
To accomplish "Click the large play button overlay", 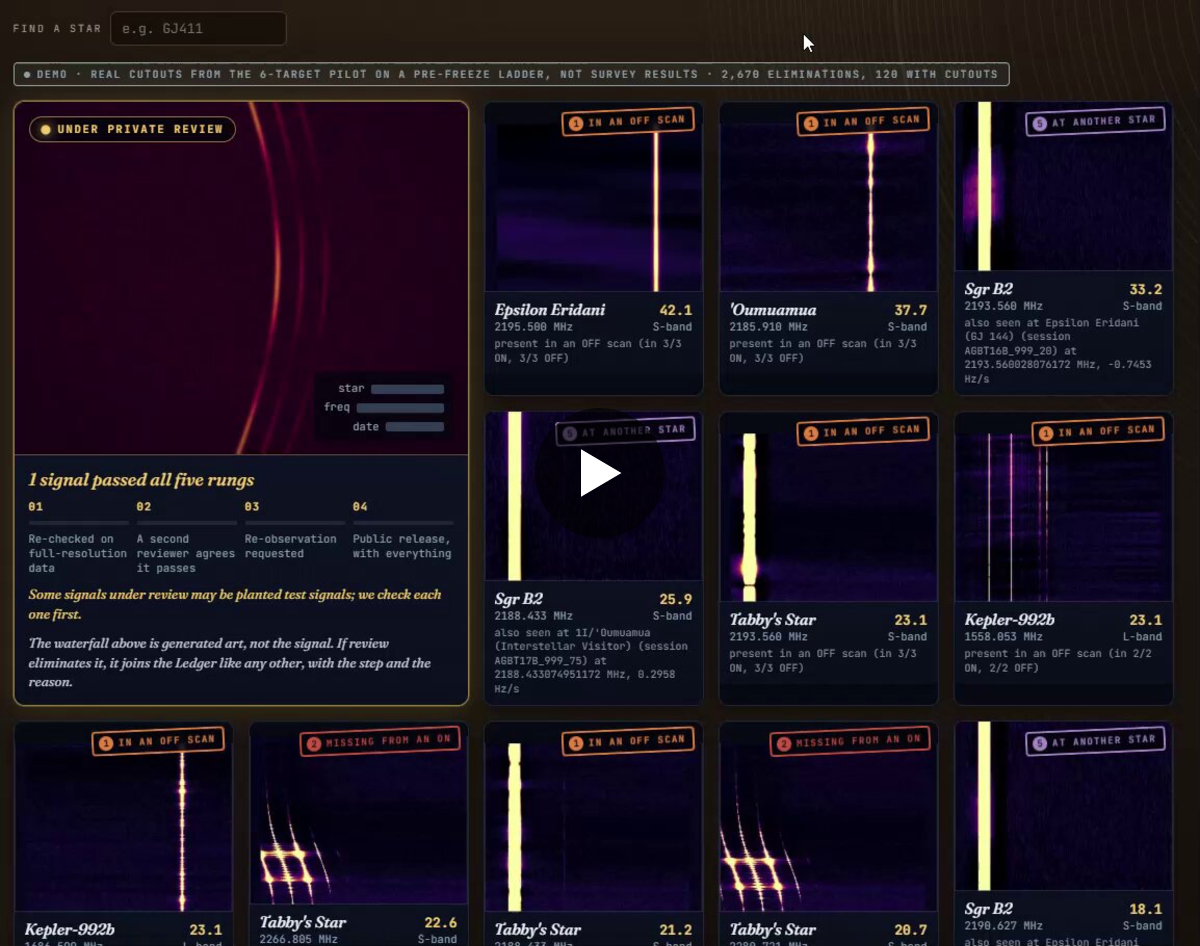I will pyautogui.click(x=600, y=473).
